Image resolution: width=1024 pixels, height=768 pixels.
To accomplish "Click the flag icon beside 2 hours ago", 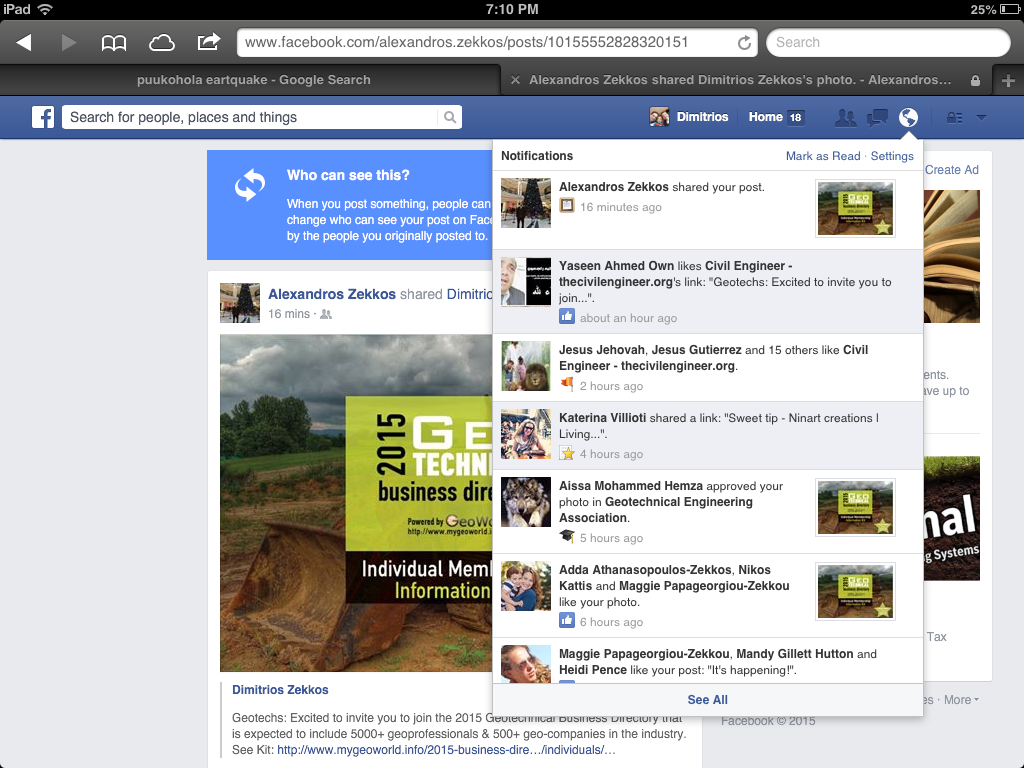I will 567,384.
